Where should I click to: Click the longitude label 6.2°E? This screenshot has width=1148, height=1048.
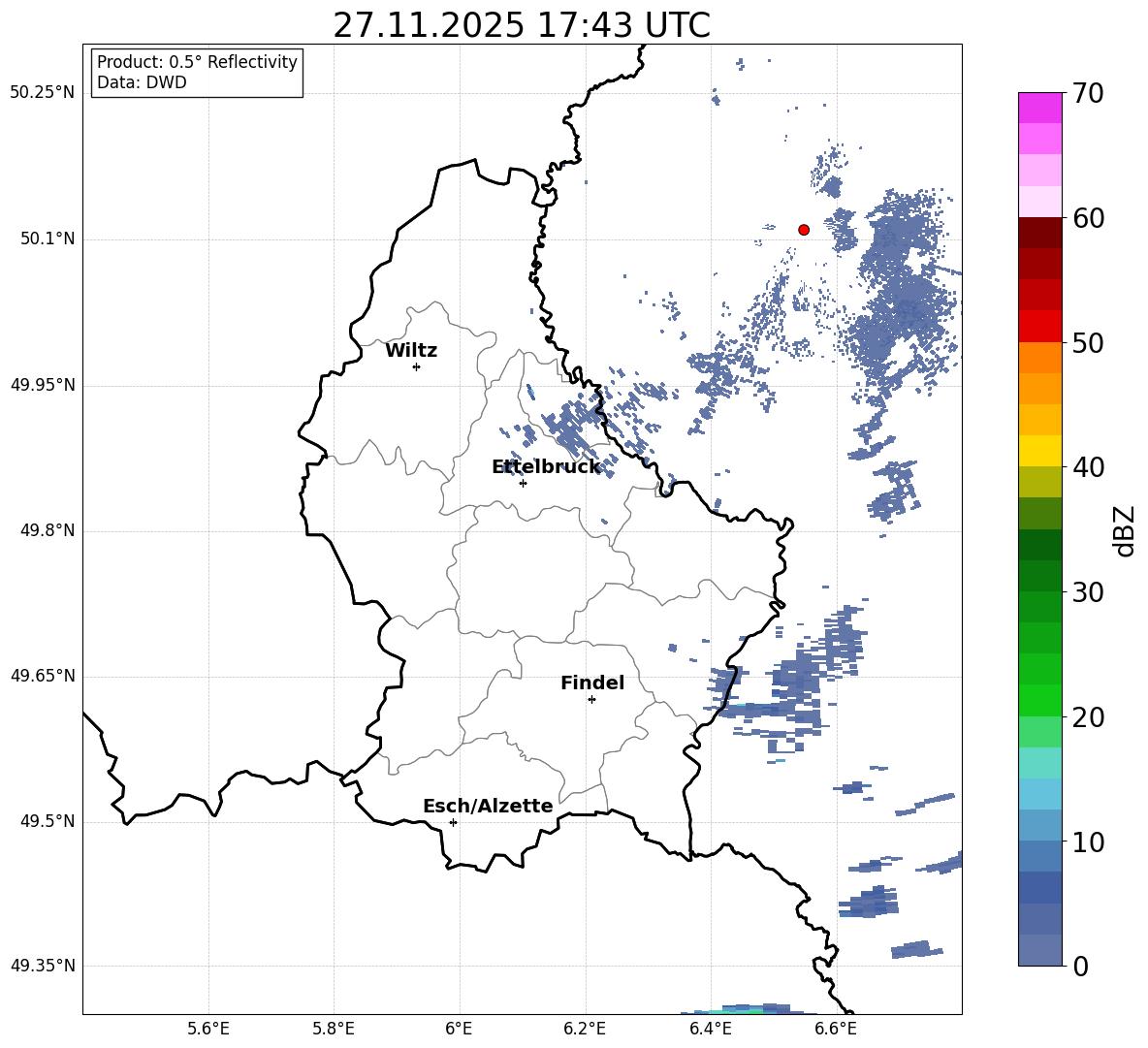point(585,1030)
